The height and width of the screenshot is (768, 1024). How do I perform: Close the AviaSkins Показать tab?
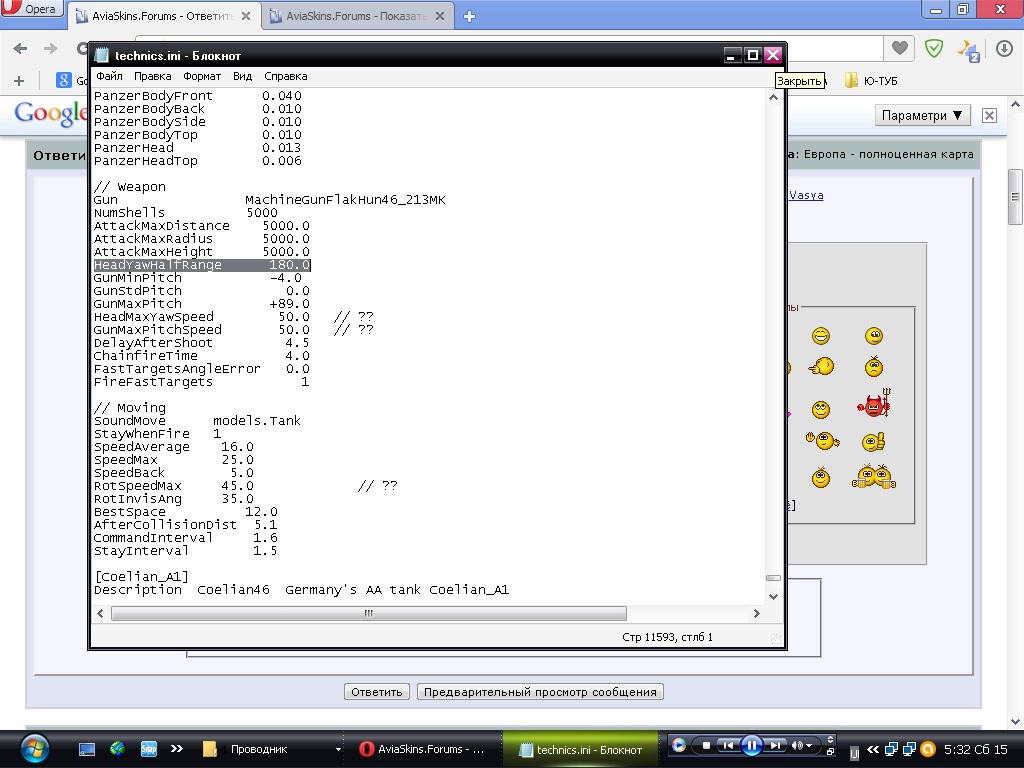[440, 16]
